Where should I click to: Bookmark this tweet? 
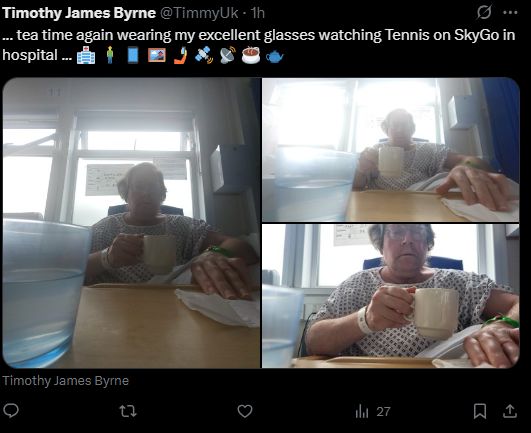[480, 411]
